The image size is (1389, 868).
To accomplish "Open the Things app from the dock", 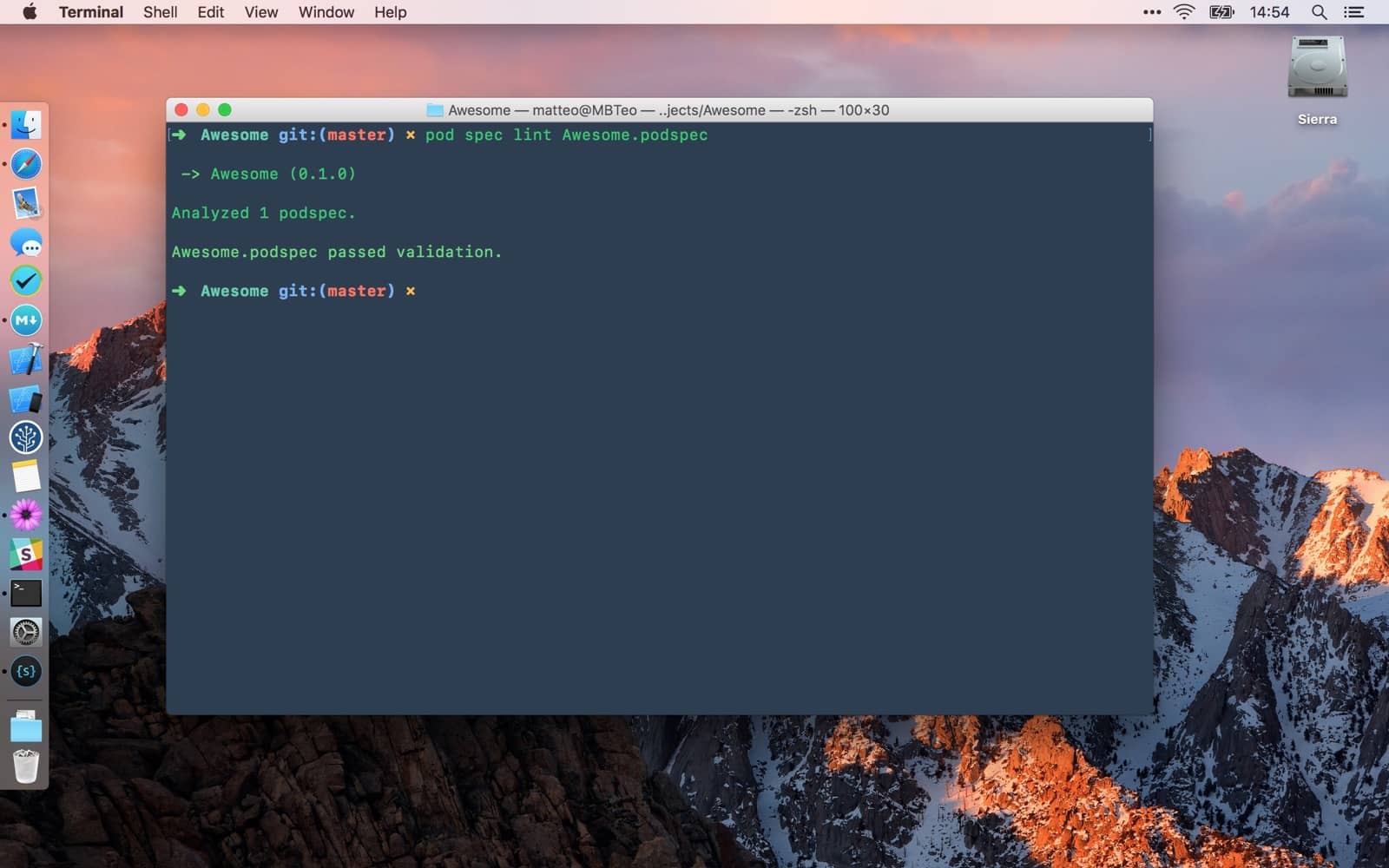I will pos(25,281).
